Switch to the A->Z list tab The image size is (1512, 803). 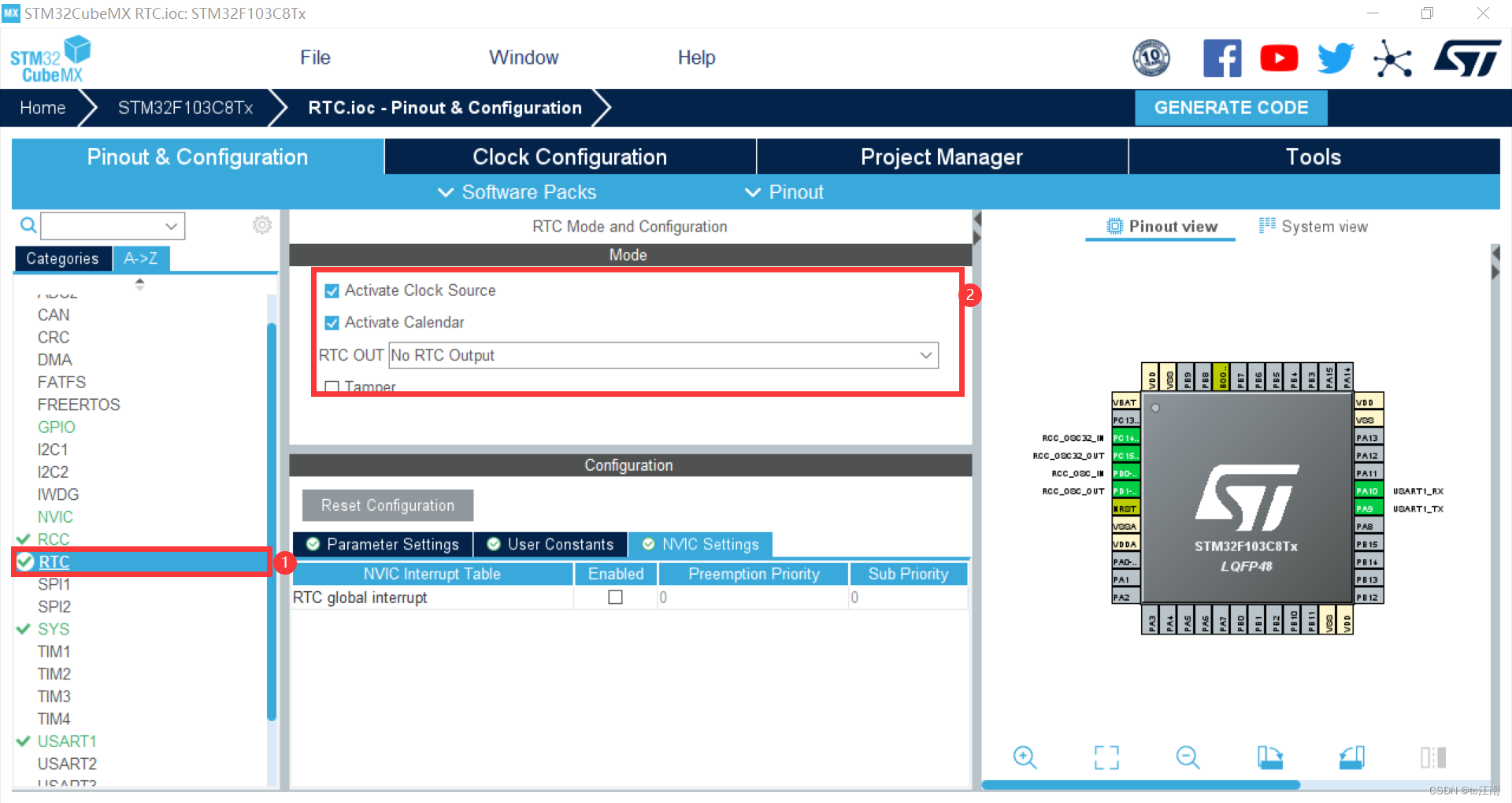click(141, 258)
